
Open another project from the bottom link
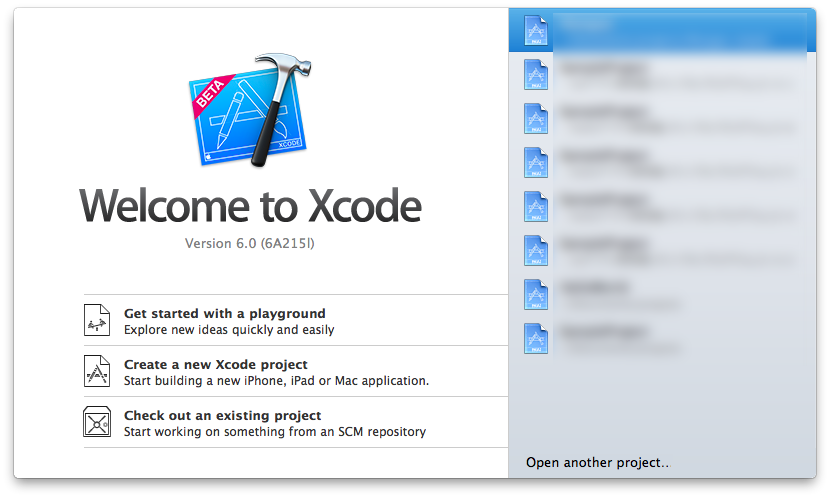coord(597,462)
